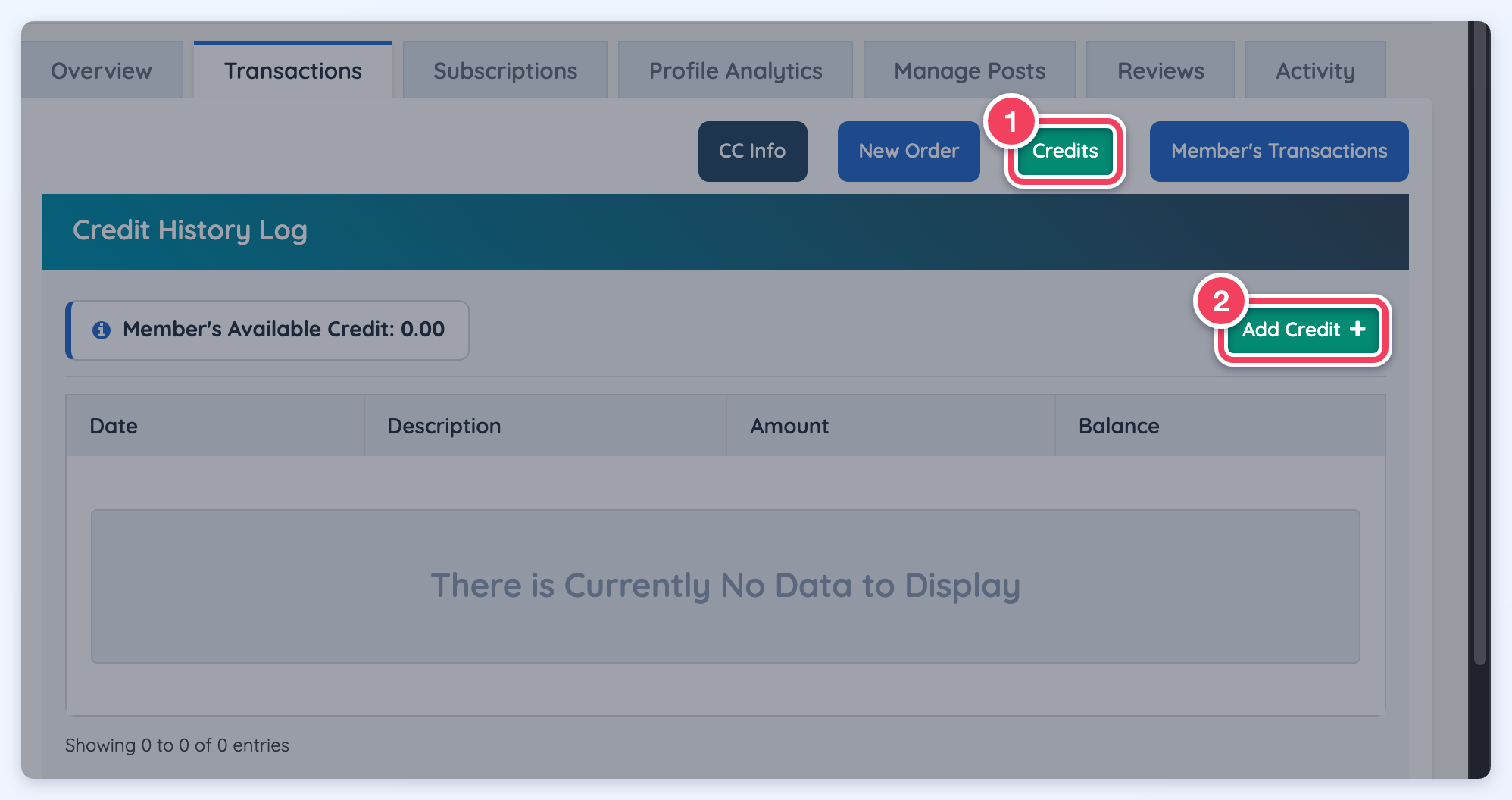Screen dimensions: 1512x800
Task: Open the Profile Analytics tab
Action: tap(736, 70)
